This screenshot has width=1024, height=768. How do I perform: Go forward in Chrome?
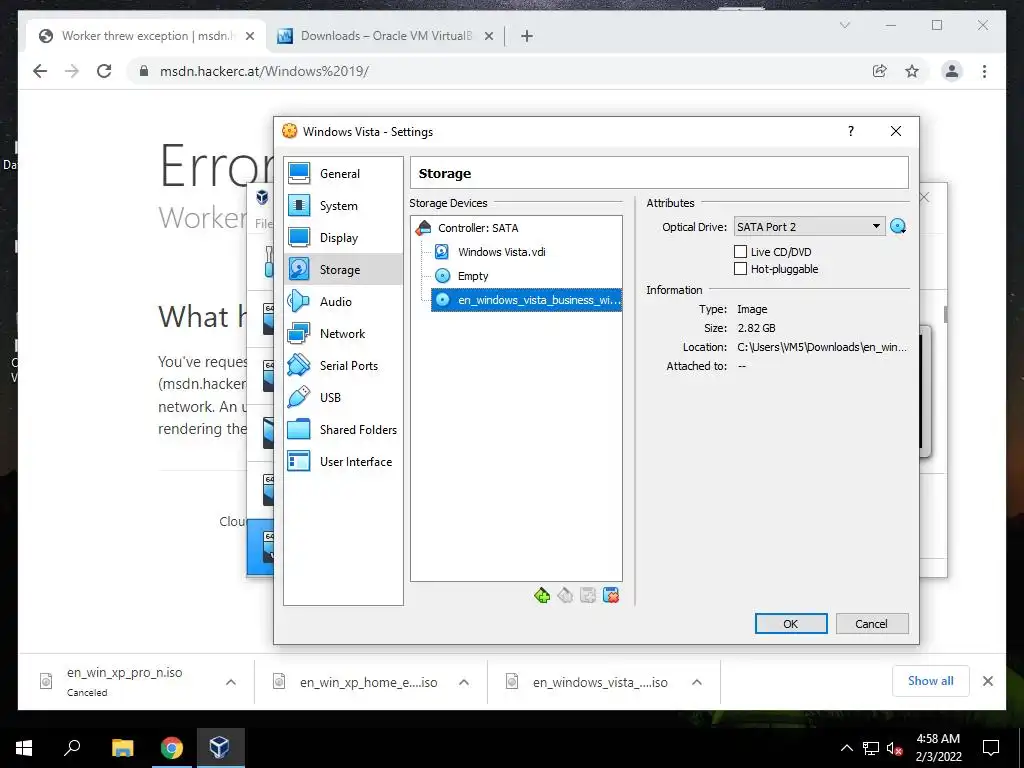point(72,71)
